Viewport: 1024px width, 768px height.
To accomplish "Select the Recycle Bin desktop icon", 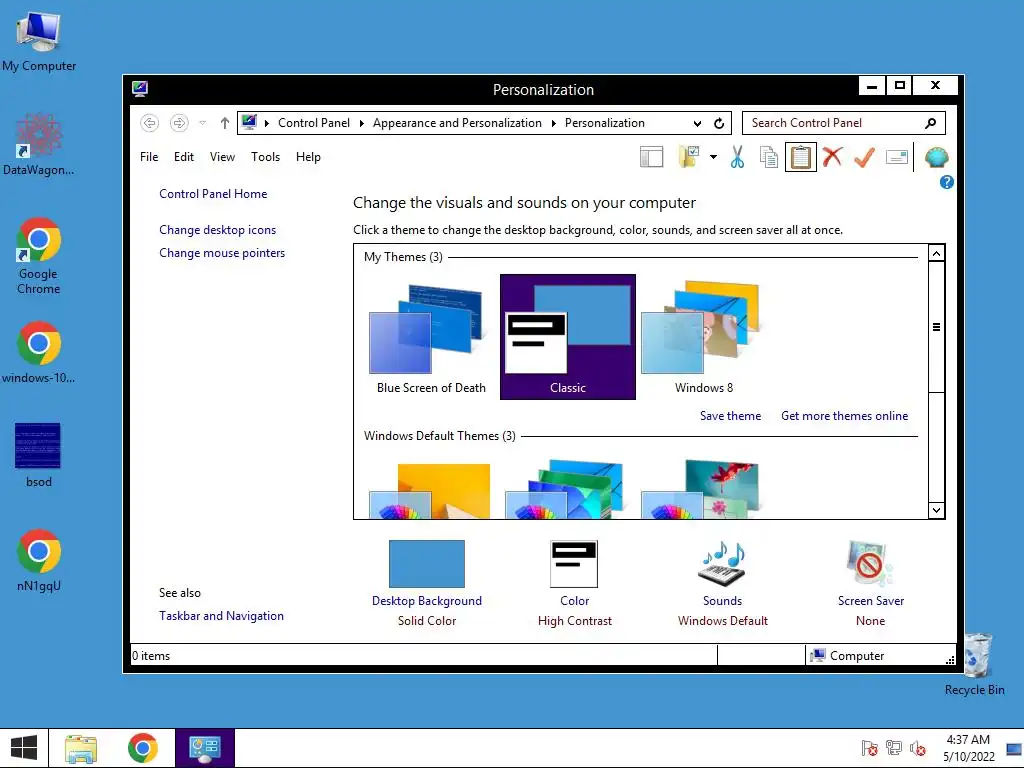I will [x=974, y=664].
